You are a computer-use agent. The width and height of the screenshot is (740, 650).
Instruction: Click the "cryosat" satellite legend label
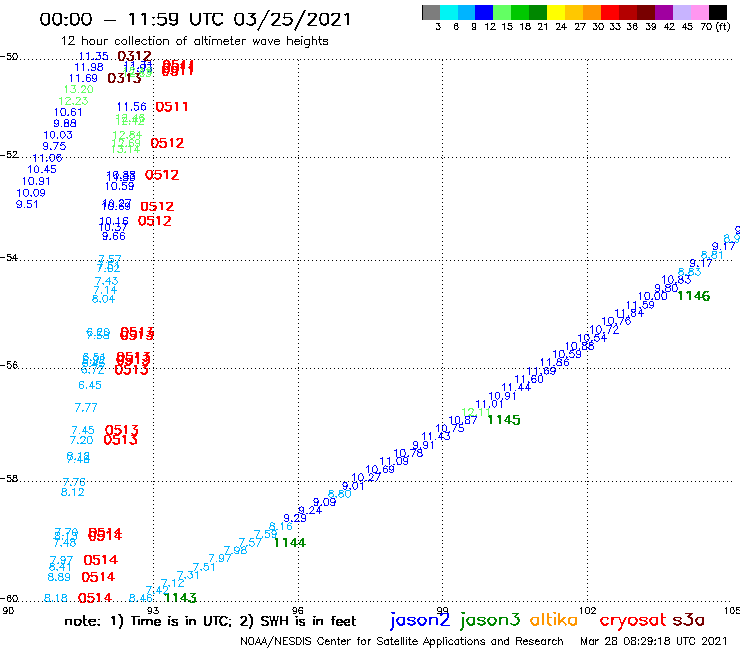click(x=632, y=620)
